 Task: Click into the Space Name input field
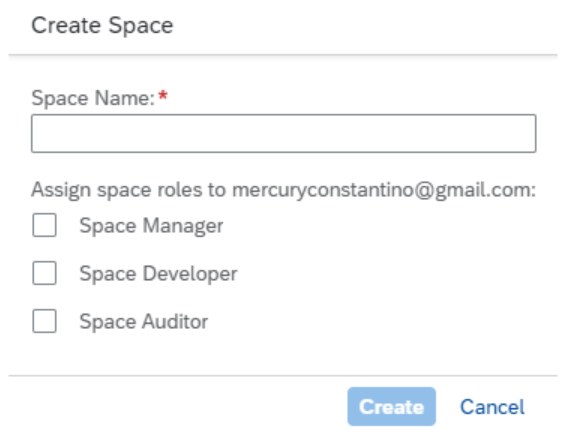(x=284, y=133)
